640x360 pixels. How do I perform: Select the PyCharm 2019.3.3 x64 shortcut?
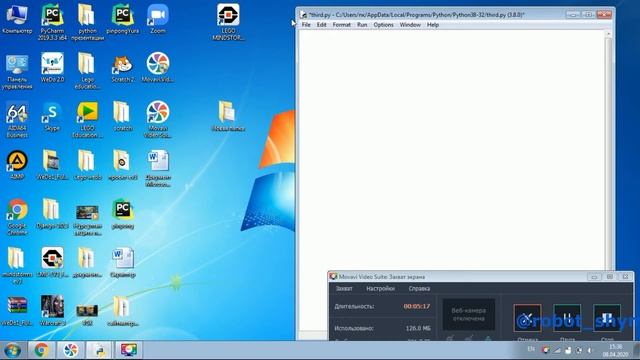coord(52,22)
